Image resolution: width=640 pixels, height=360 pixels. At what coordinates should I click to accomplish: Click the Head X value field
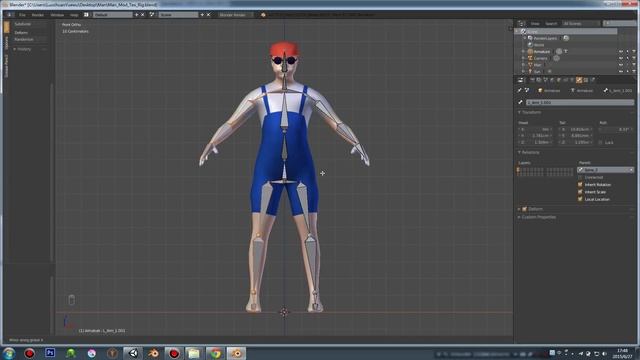point(535,129)
